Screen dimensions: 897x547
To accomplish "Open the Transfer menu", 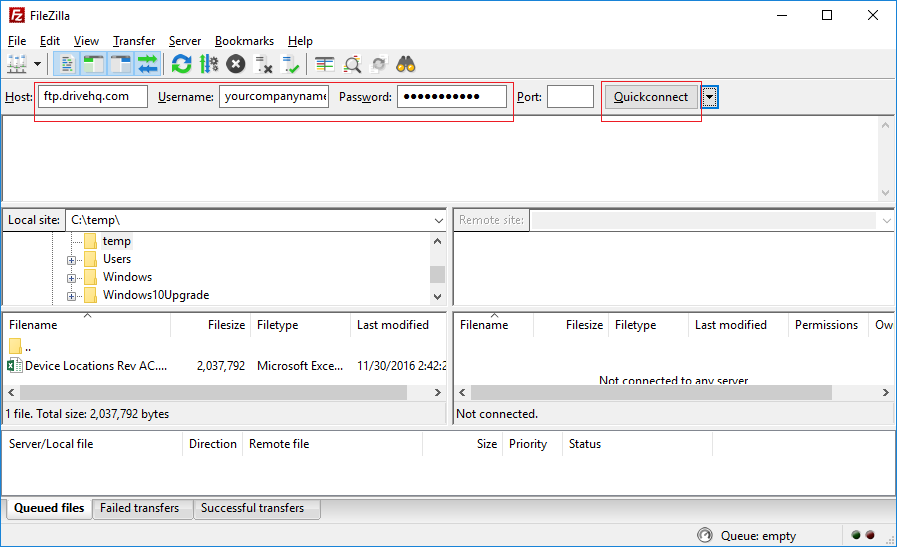I will (133, 41).
